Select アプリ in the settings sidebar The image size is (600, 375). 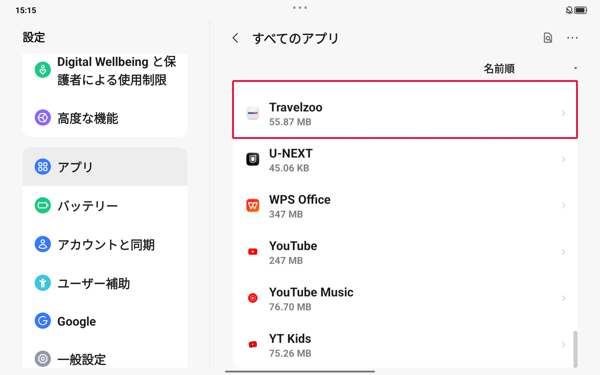(x=105, y=167)
